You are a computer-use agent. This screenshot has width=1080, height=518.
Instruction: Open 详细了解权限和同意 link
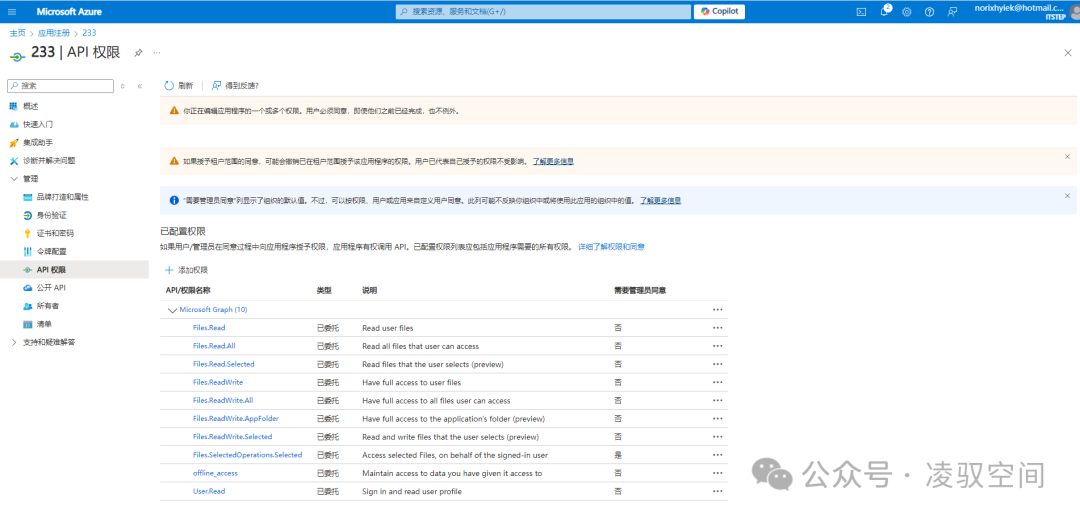[611, 246]
